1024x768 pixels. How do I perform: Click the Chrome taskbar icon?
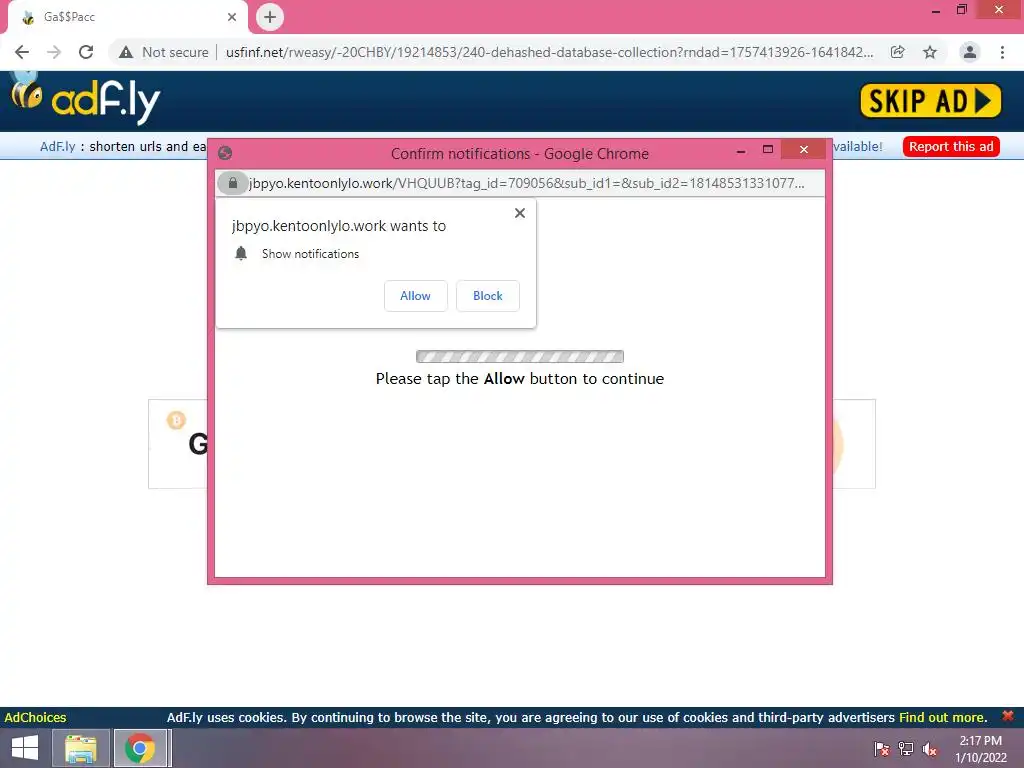[140, 748]
